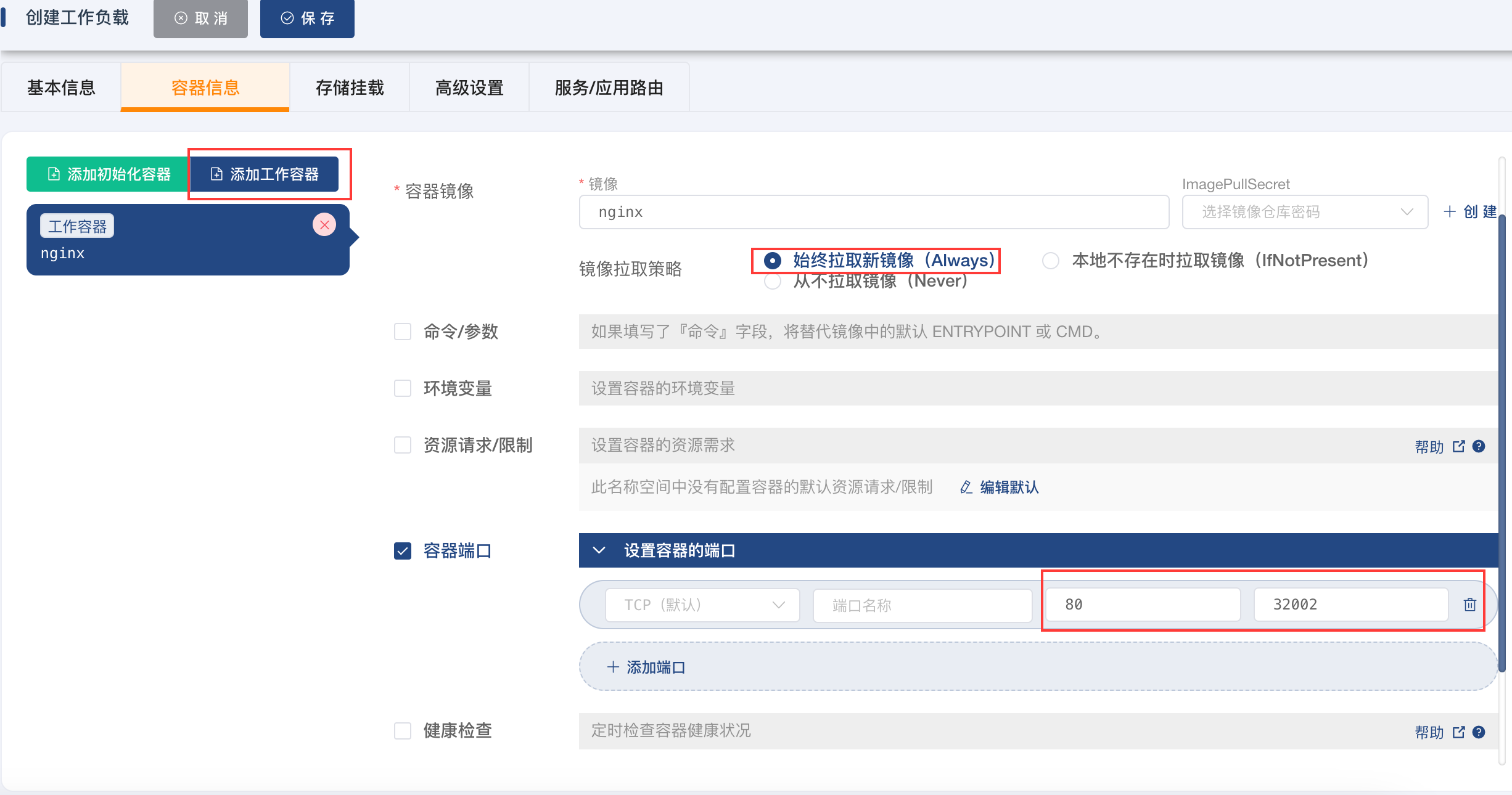Switch to the 存储挂载 tab
The height and width of the screenshot is (795, 1512).
click(350, 88)
